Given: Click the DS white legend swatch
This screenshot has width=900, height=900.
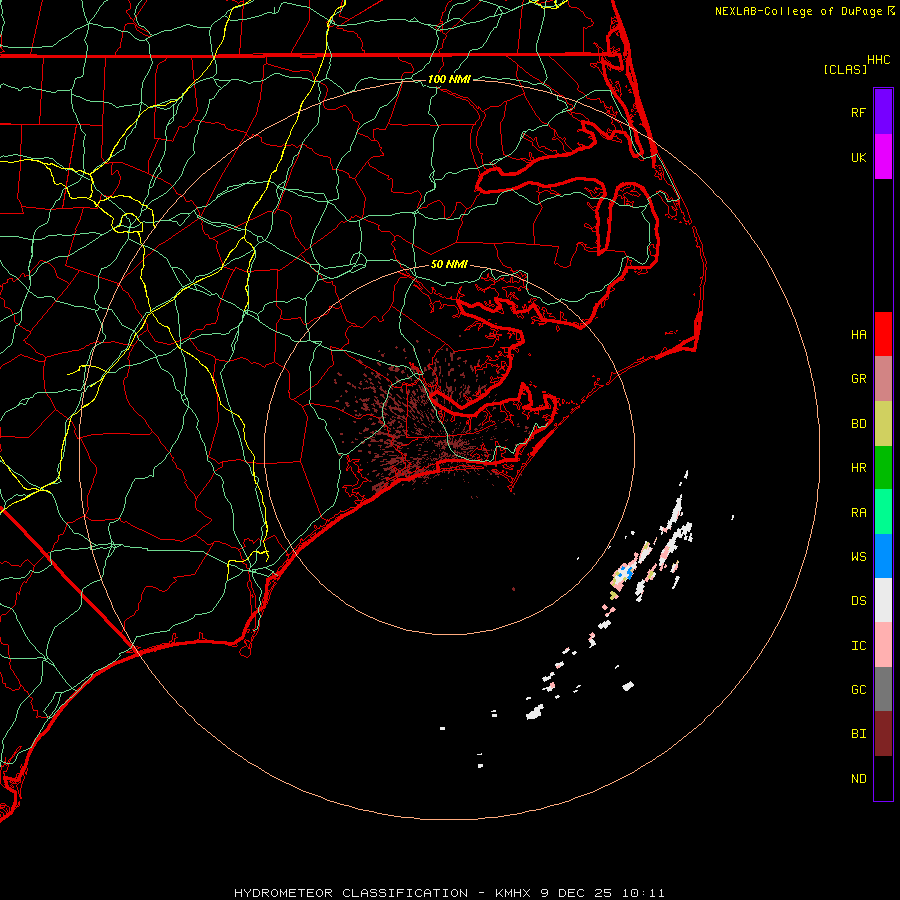Looking at the screenshot, I should pos(883,600).
